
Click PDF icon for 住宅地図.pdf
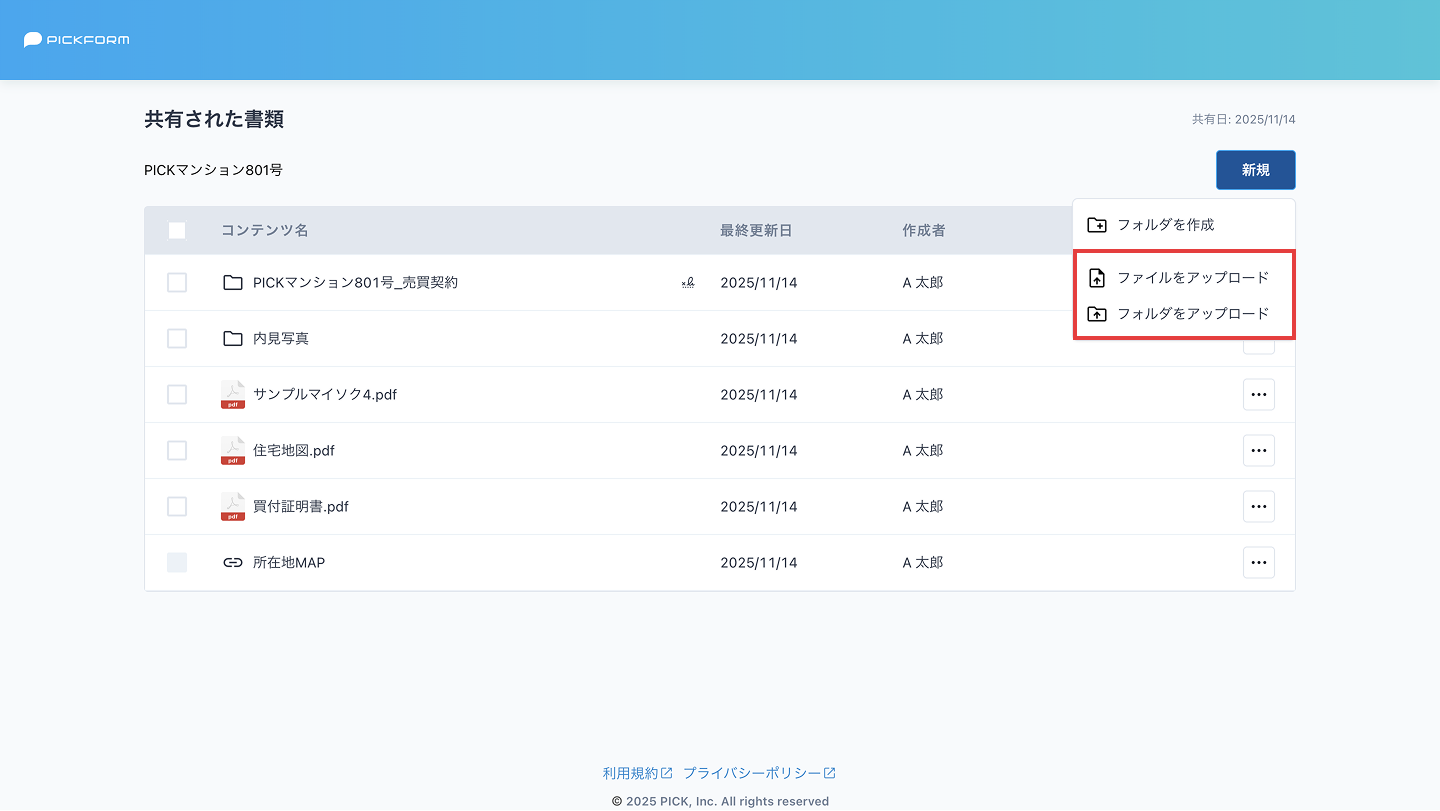[233, 451]
